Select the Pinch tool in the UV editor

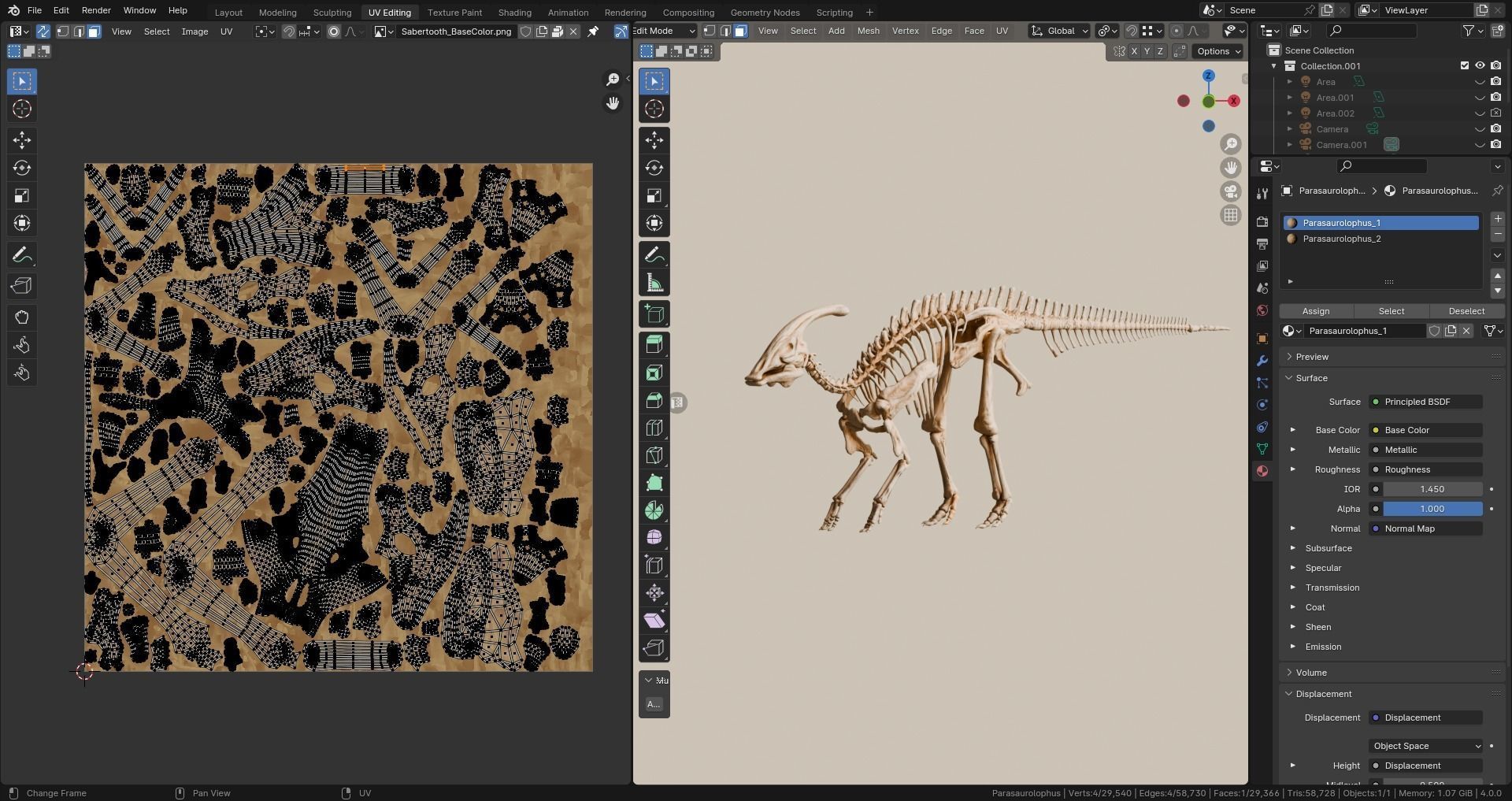click(22, 373)
